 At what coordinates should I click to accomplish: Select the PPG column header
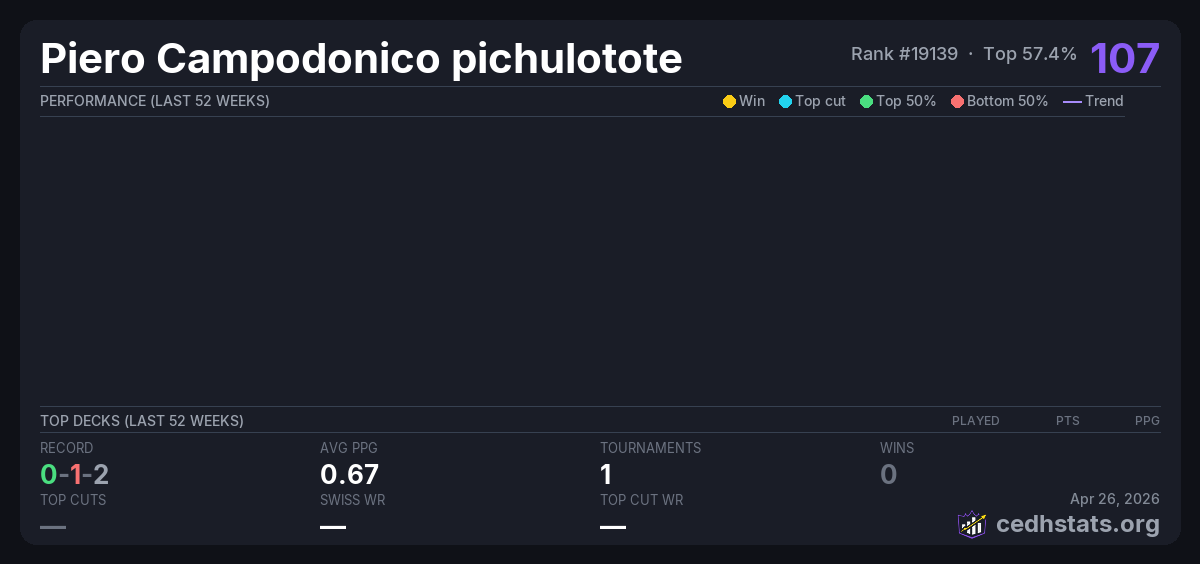(x=1147, y=421)
